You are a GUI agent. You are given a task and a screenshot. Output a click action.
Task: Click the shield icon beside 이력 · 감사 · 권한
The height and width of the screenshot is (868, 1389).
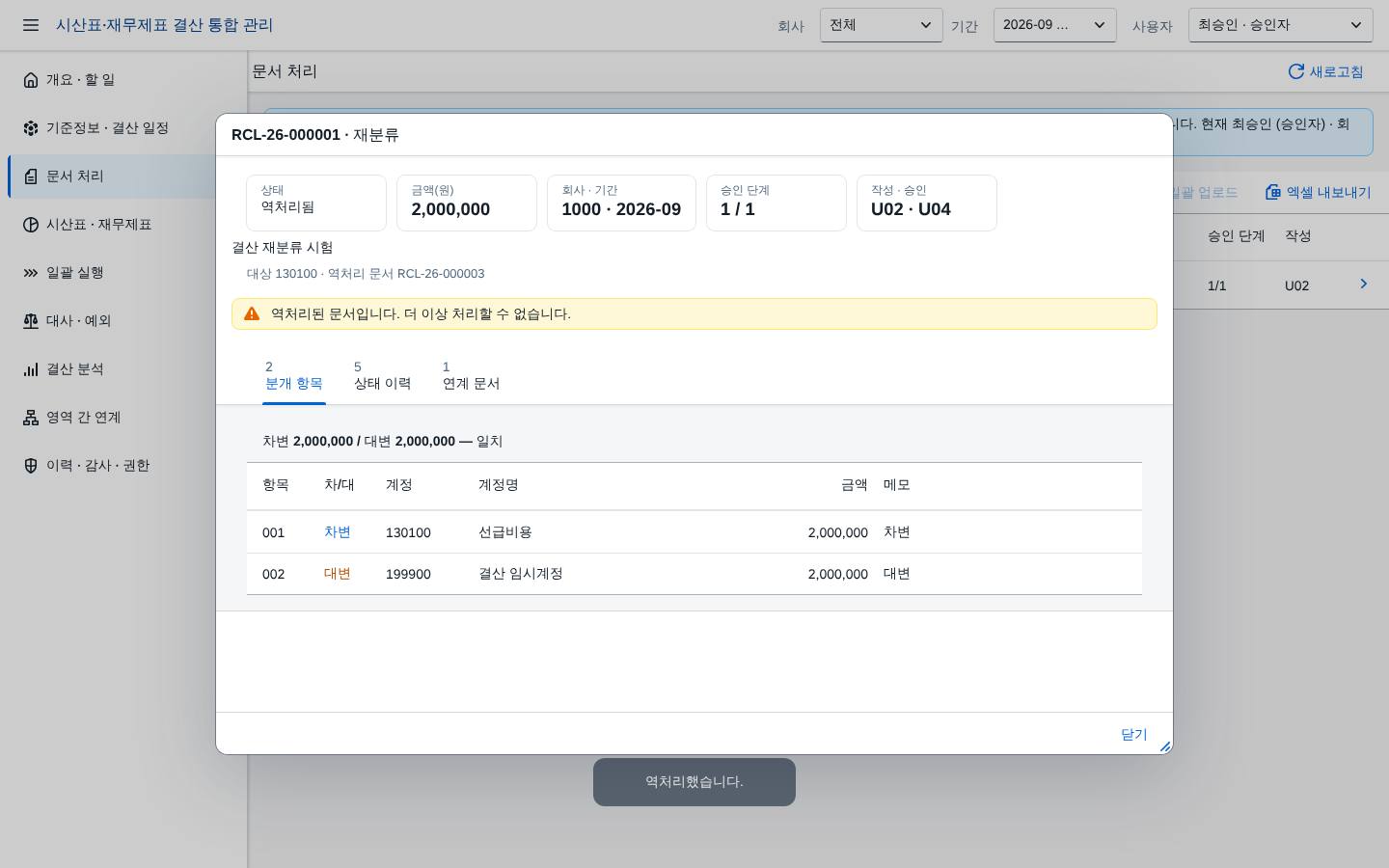31,466
